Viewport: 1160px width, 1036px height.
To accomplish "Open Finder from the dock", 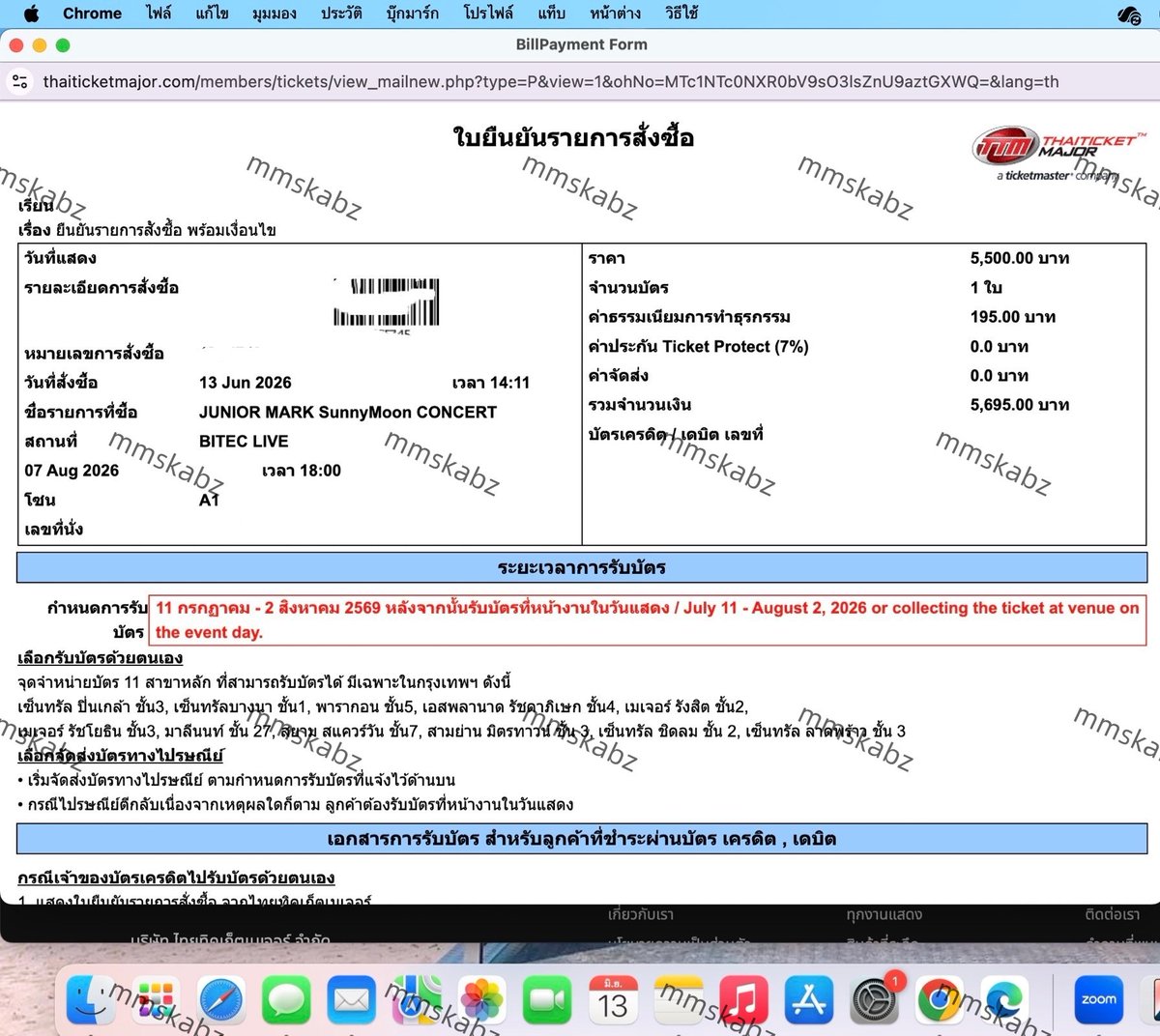I will (x=91, y=999).
